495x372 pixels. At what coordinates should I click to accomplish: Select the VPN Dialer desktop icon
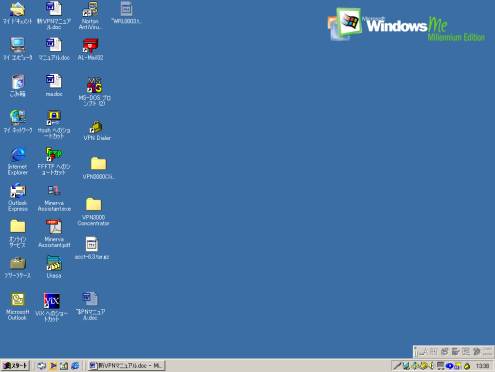point(97,131)
